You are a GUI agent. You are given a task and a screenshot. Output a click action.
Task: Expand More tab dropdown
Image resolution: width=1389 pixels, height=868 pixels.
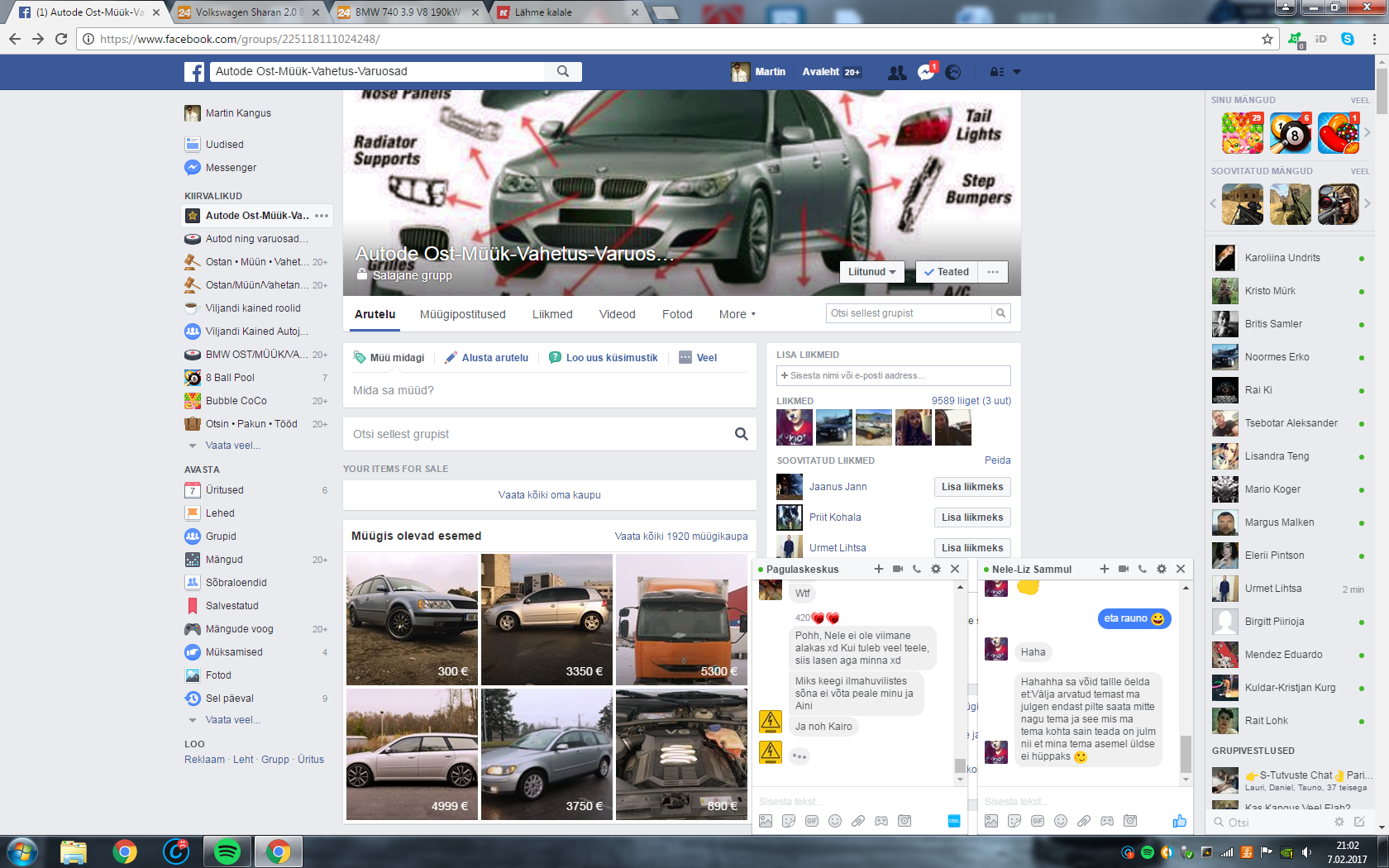click(737, 314)
